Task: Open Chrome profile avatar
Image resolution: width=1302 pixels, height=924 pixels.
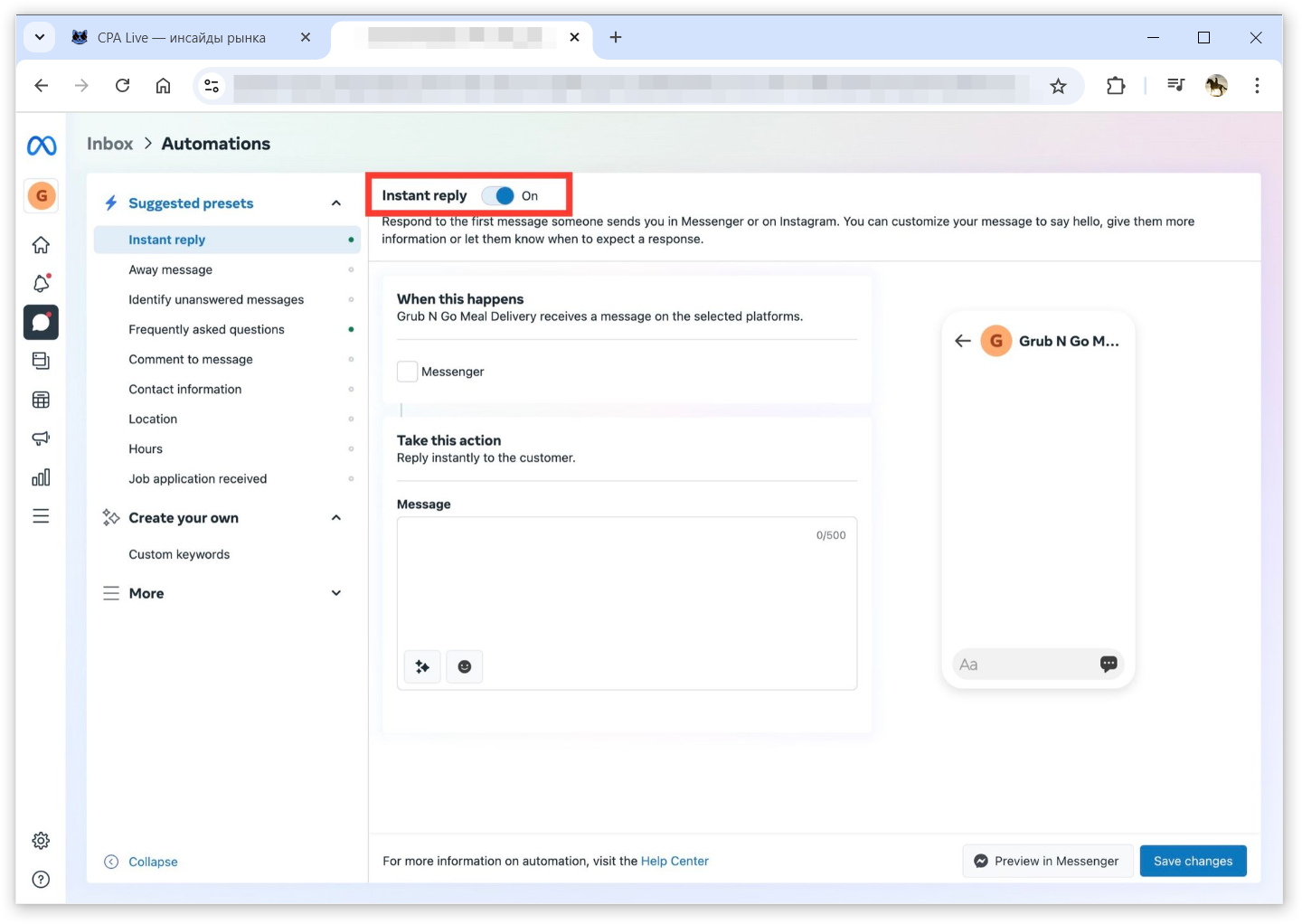Action: [1216, 86]
